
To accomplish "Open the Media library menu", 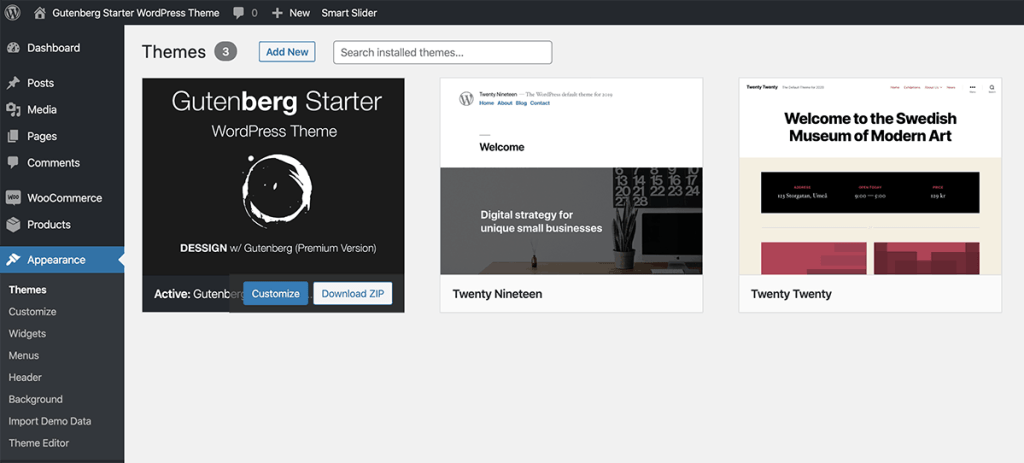I will tap(42, 110).
